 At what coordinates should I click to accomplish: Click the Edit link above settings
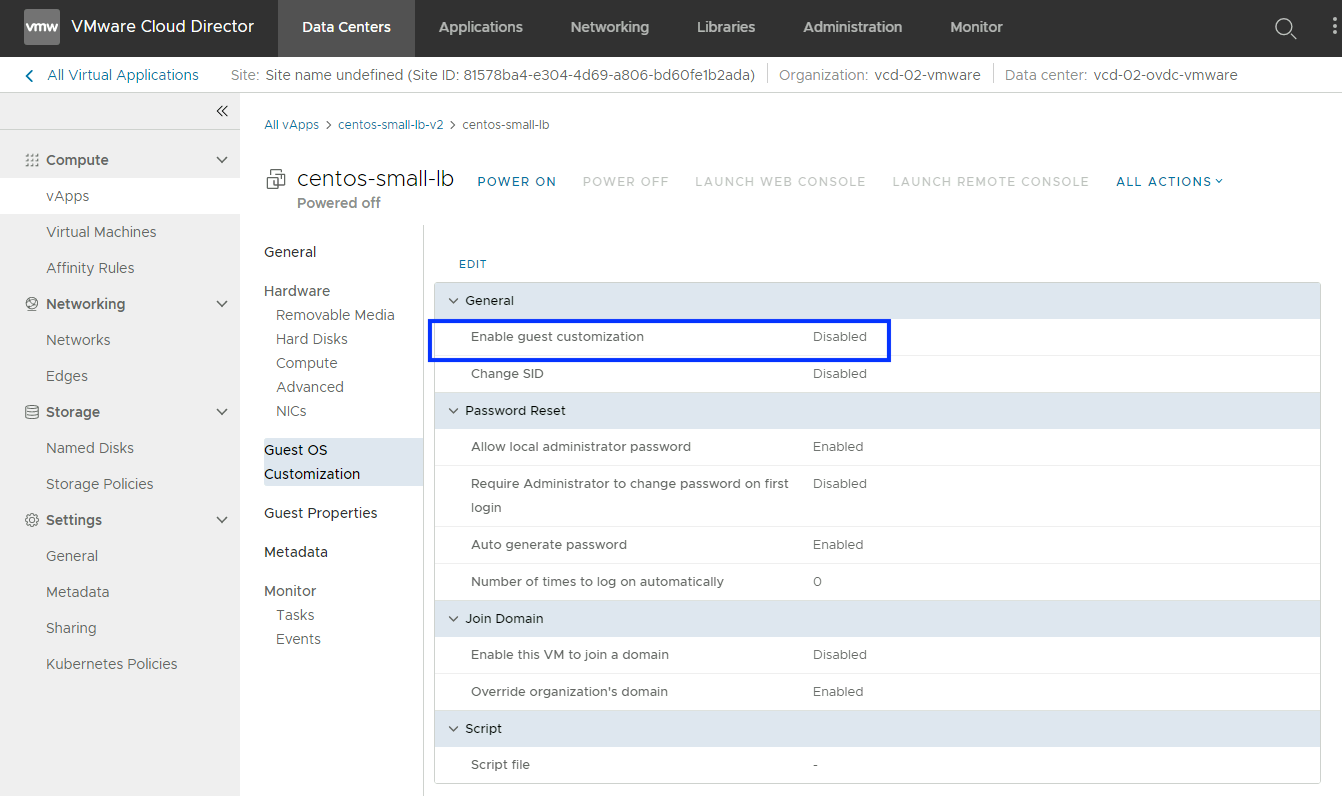[472, 264]
